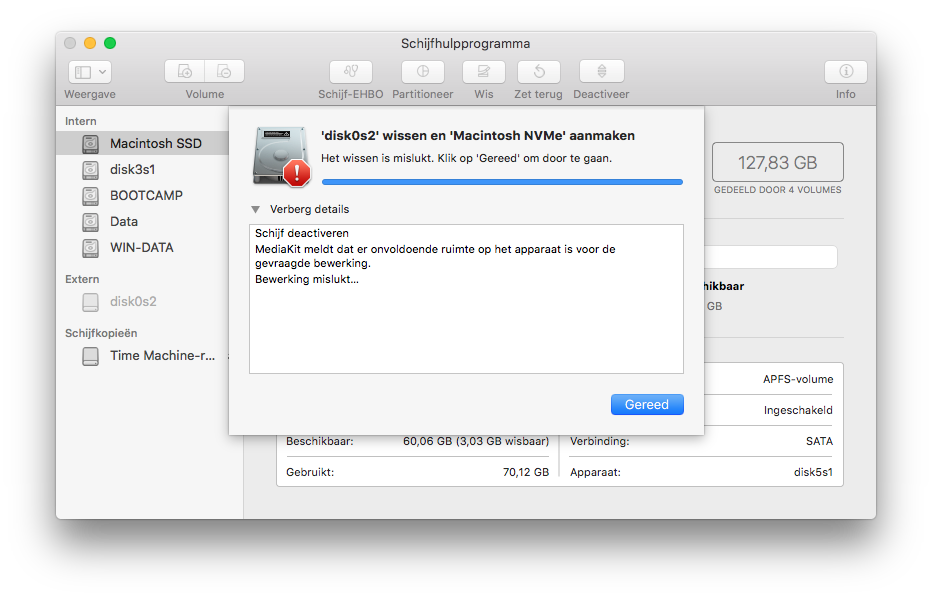
Task: Click the Gereed button
Action: click(x=647, y=405)
